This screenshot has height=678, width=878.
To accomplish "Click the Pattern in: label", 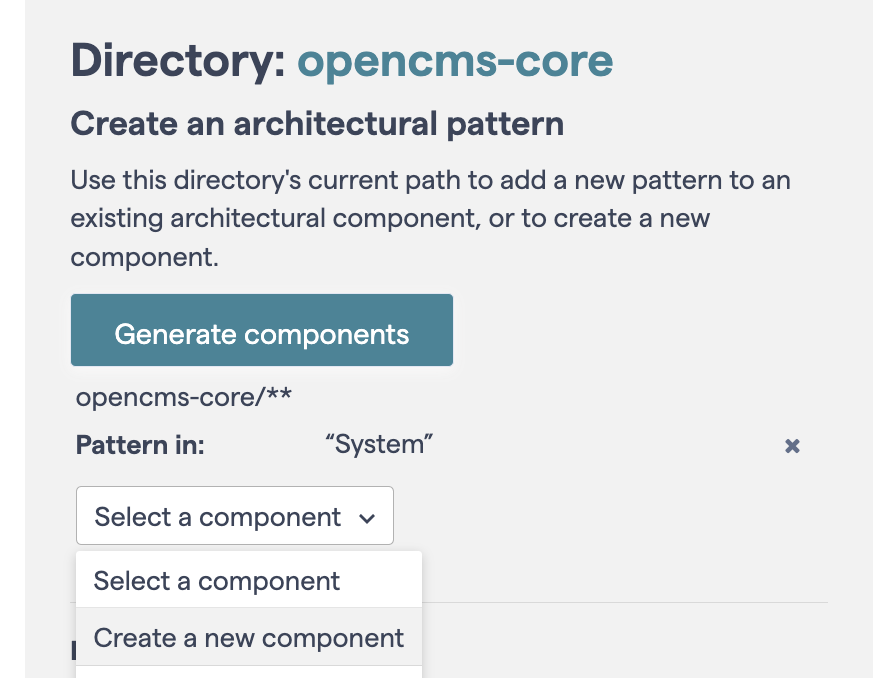I will (x=140, y=445).
